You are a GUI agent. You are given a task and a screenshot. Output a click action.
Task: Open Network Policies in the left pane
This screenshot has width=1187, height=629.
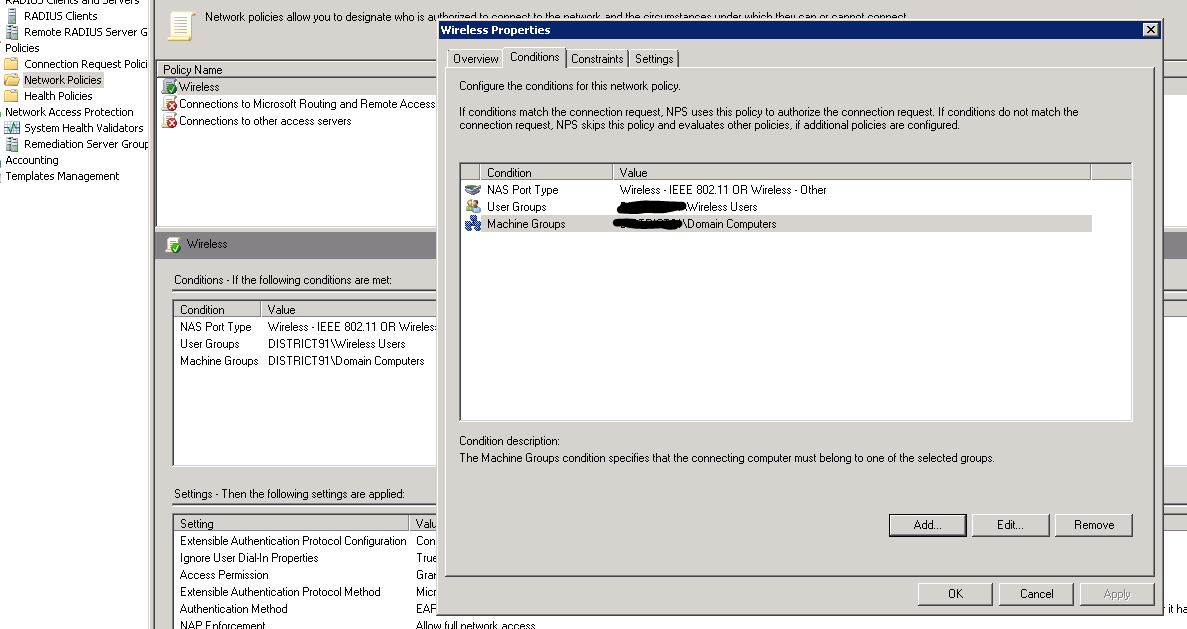(63, 79)
